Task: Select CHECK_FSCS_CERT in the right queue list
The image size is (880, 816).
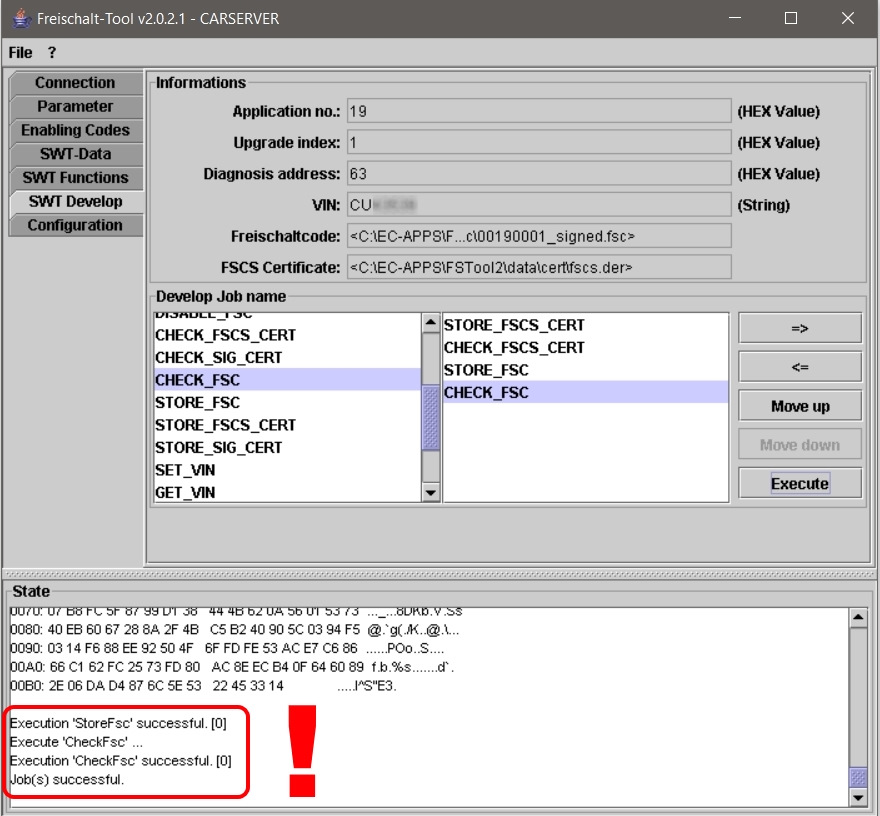Action: click(x=585, y=347)
